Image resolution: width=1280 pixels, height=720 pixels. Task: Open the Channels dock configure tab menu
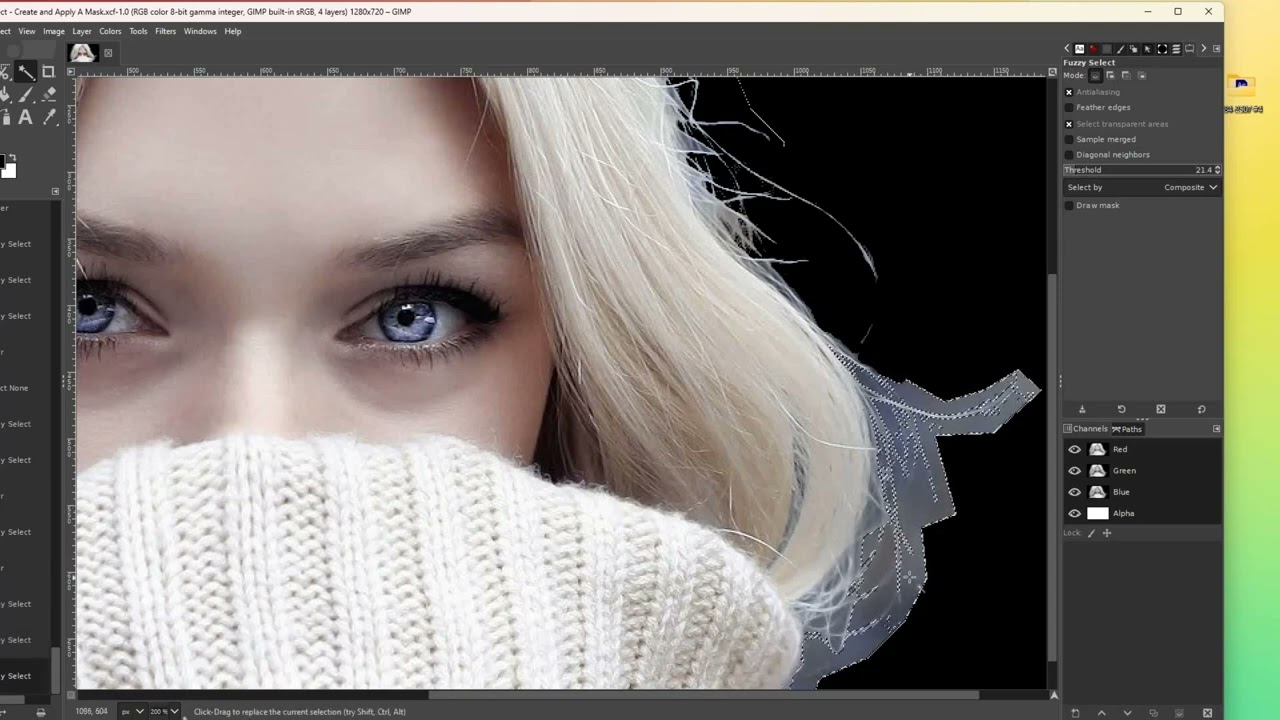click(1217, 429)
